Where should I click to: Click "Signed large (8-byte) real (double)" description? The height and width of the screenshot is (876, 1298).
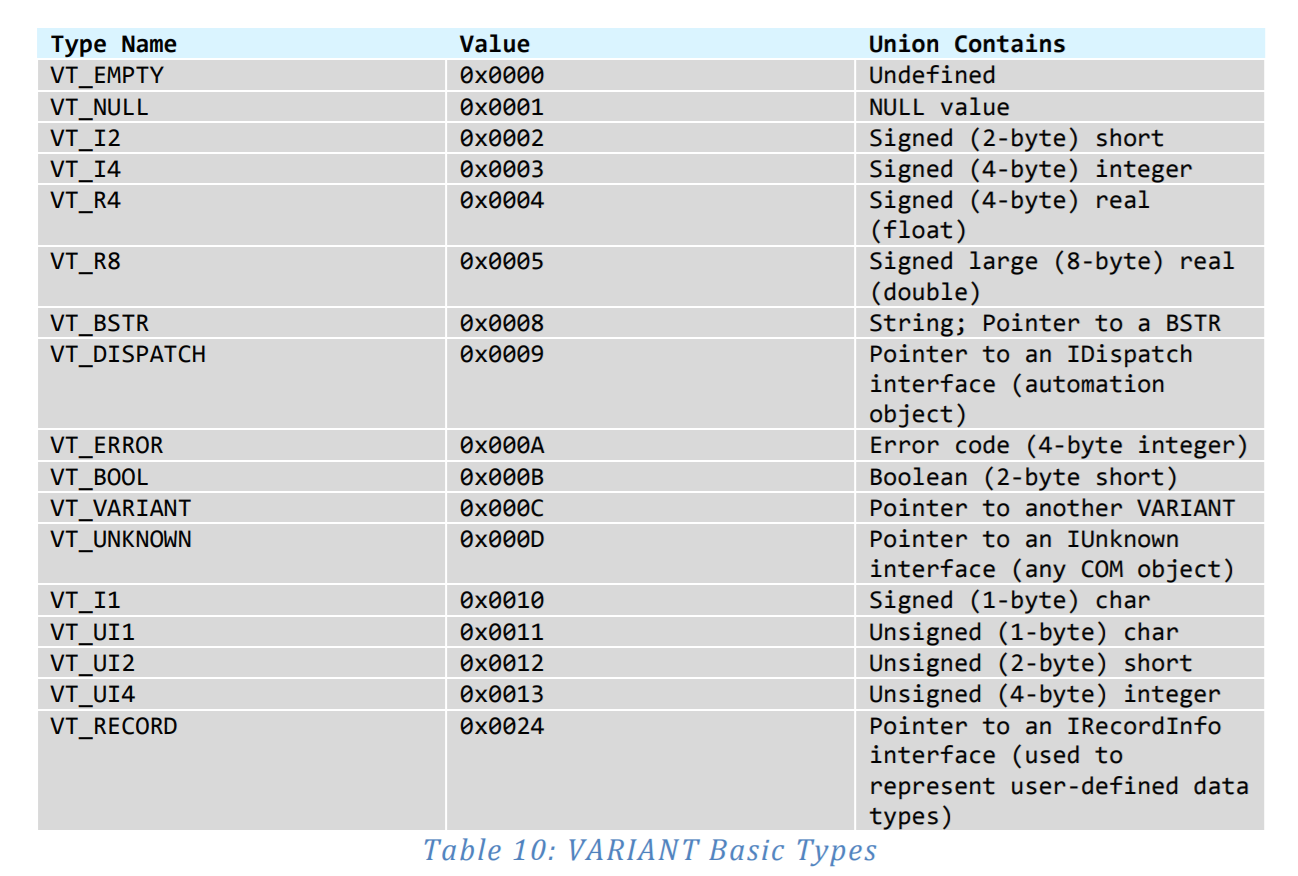[1051, 276]
